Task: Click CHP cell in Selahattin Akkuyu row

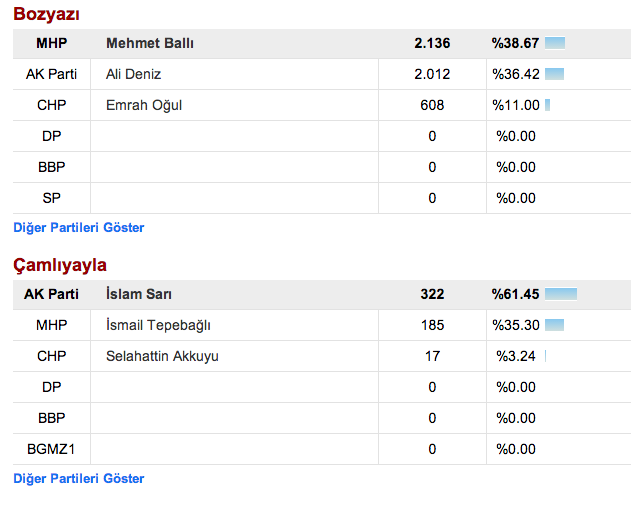Action: point(52,356)
